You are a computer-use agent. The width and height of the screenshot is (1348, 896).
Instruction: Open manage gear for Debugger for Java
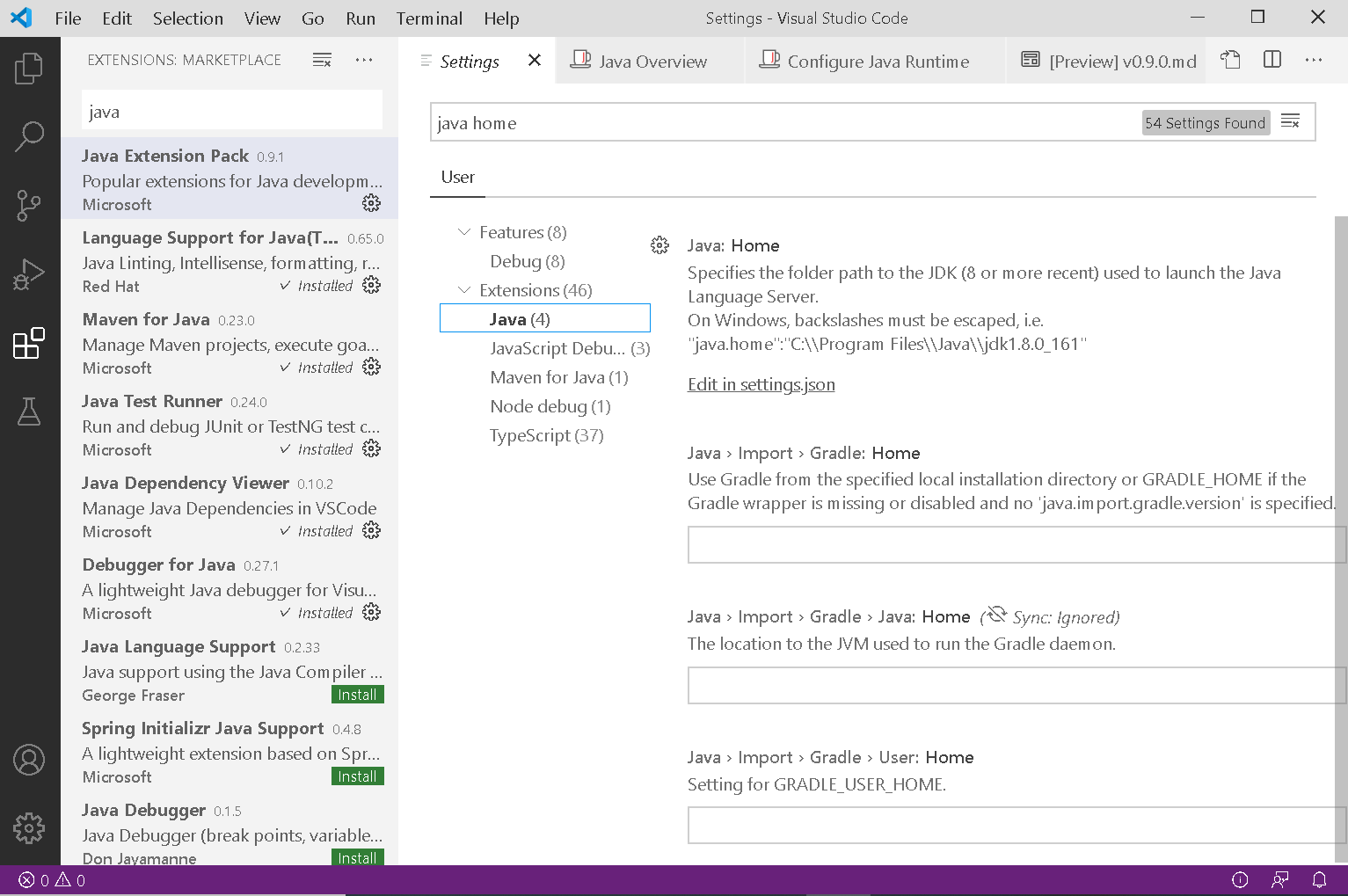tap(372, 612)
